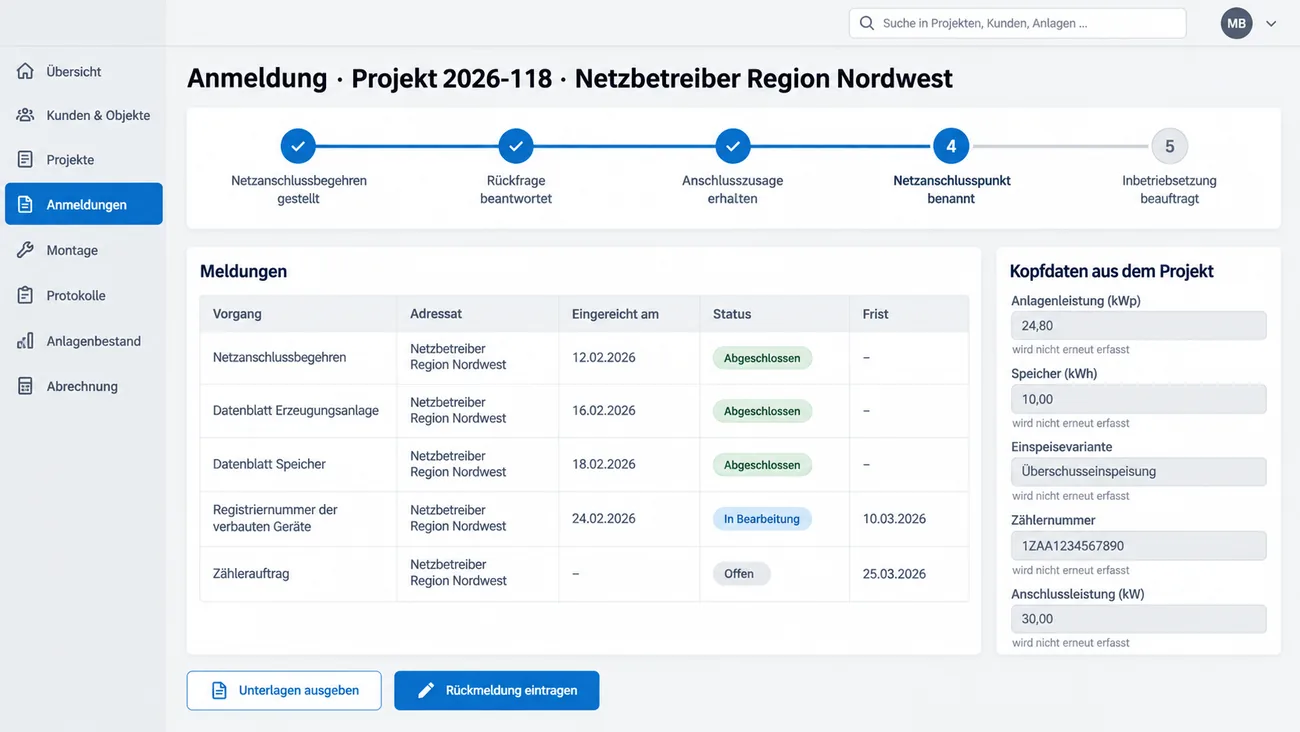This screenshot has height=732, width=1300.
Task: Click the Projekte document icon
Action: pyautogui.click(x=25, y=159)
